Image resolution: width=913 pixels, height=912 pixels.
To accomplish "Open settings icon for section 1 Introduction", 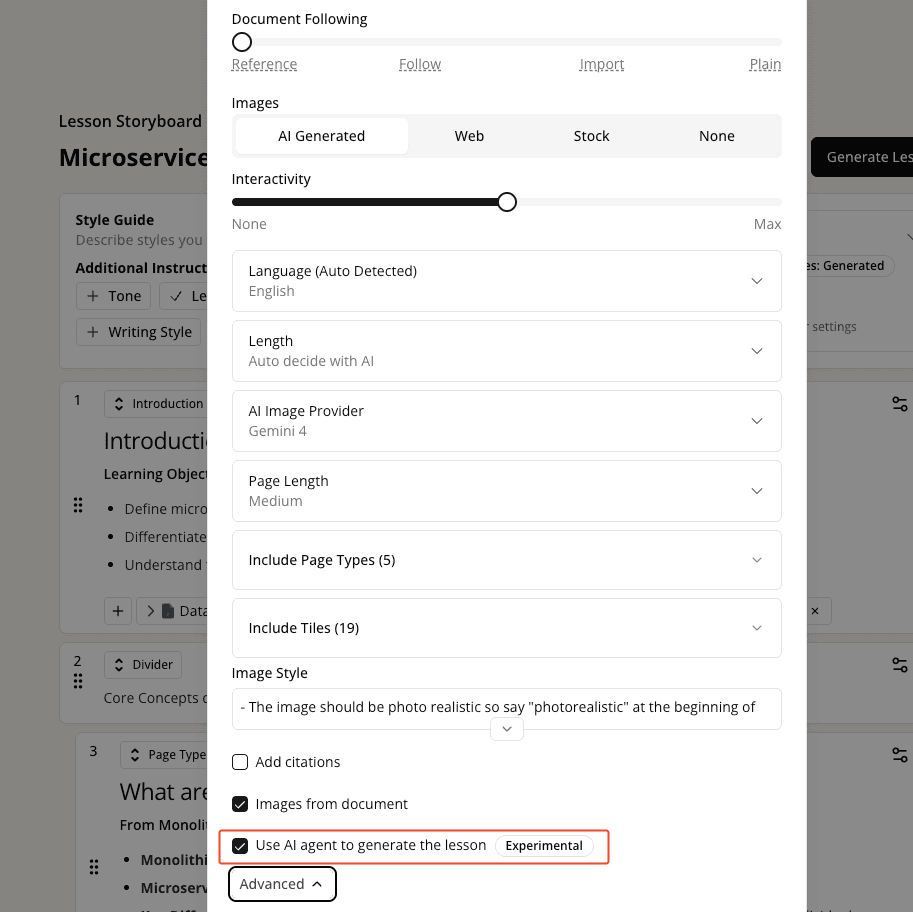I will (x=900, y=404).
